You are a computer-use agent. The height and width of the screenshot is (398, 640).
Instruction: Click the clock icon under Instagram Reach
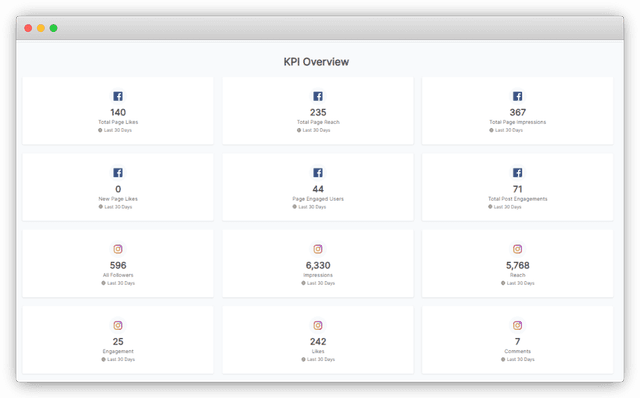(x=503, y=283)
